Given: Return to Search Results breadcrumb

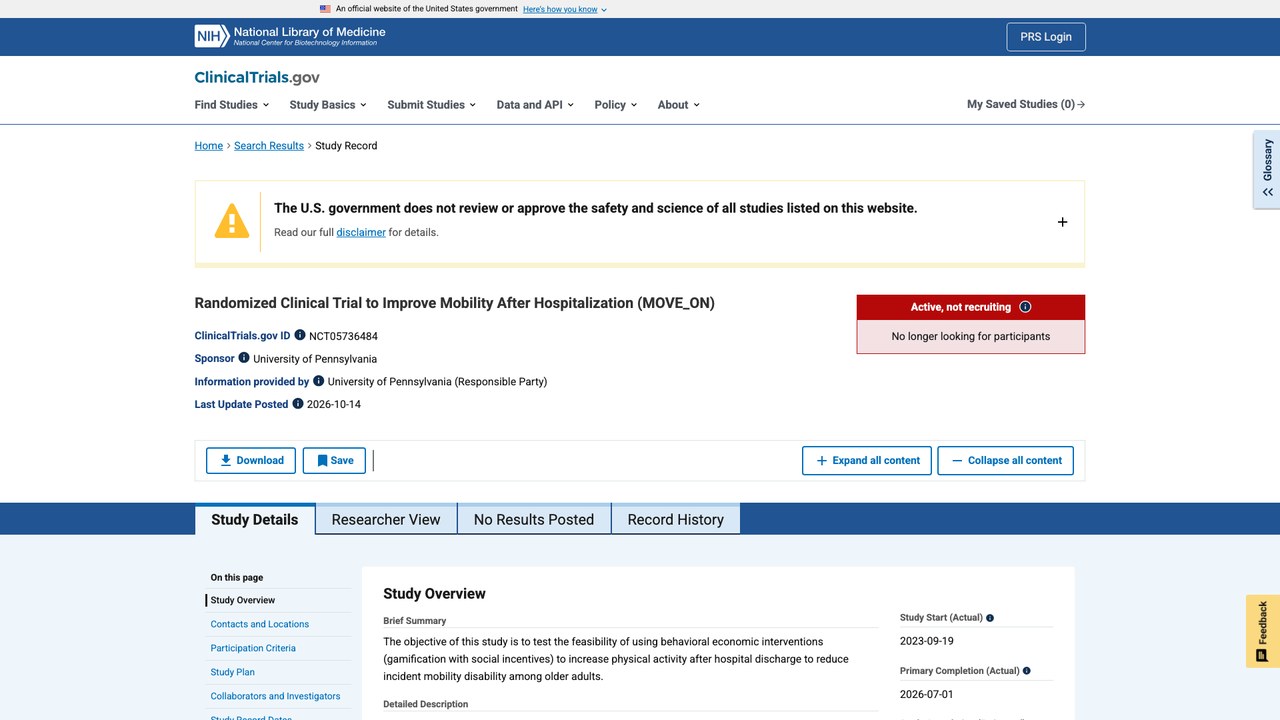Looking at the screenshot, I should click(x=269, y=146).
